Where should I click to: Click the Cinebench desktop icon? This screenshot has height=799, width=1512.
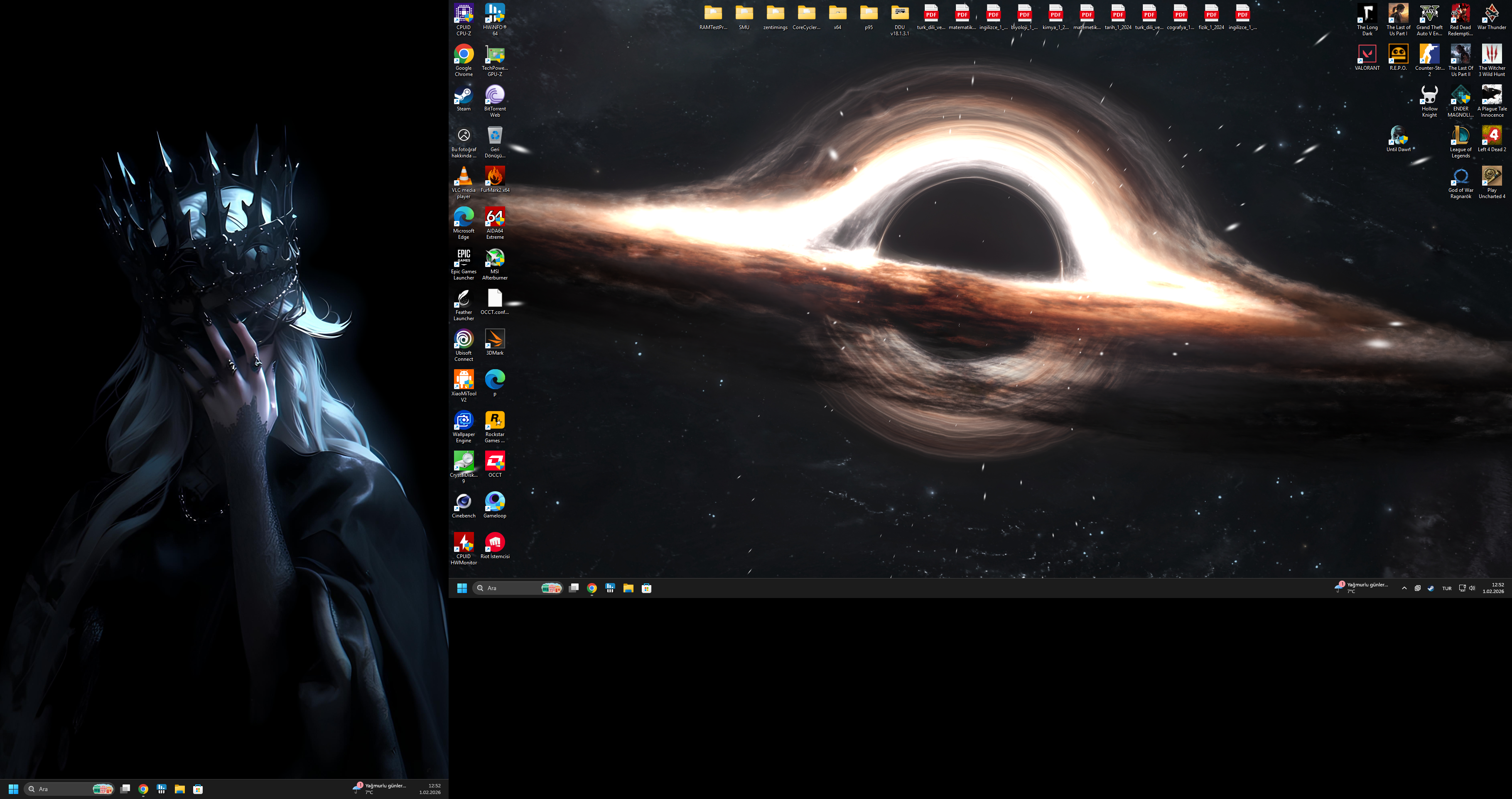coord(464,505)
